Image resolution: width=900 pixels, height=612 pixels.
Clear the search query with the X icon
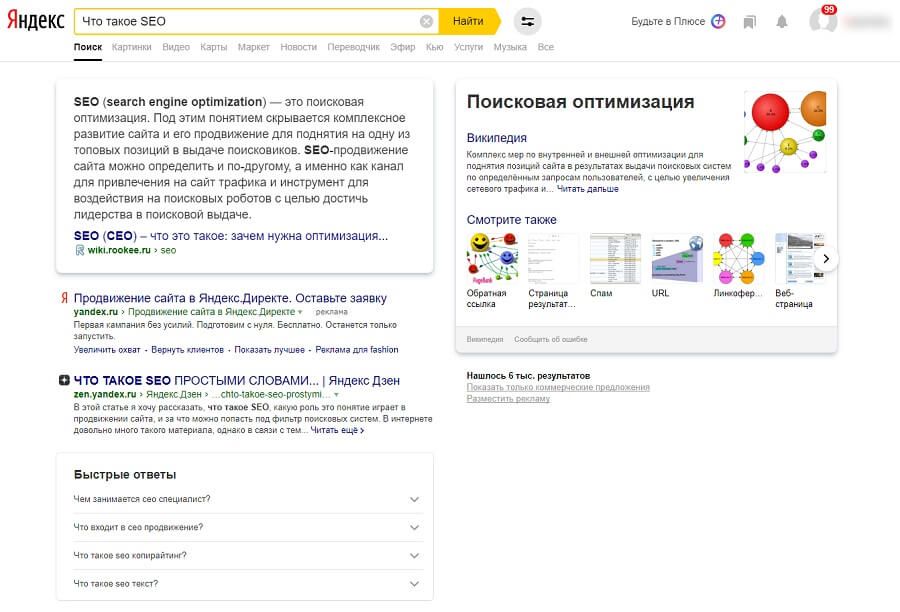coord(427,21)
